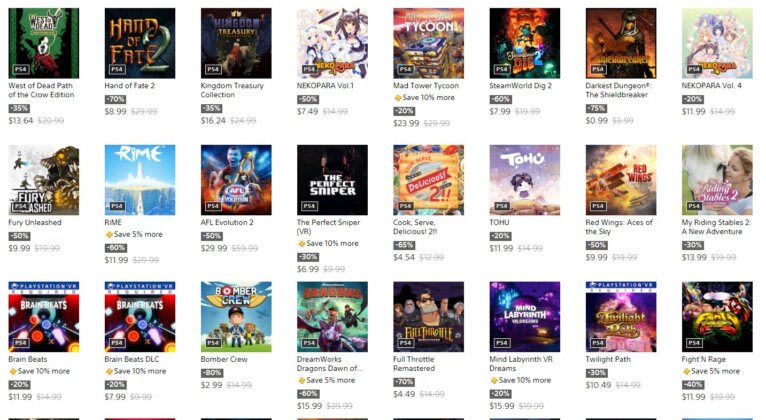Open the Fight'N Rage cover thumbnail

(717, 316)
